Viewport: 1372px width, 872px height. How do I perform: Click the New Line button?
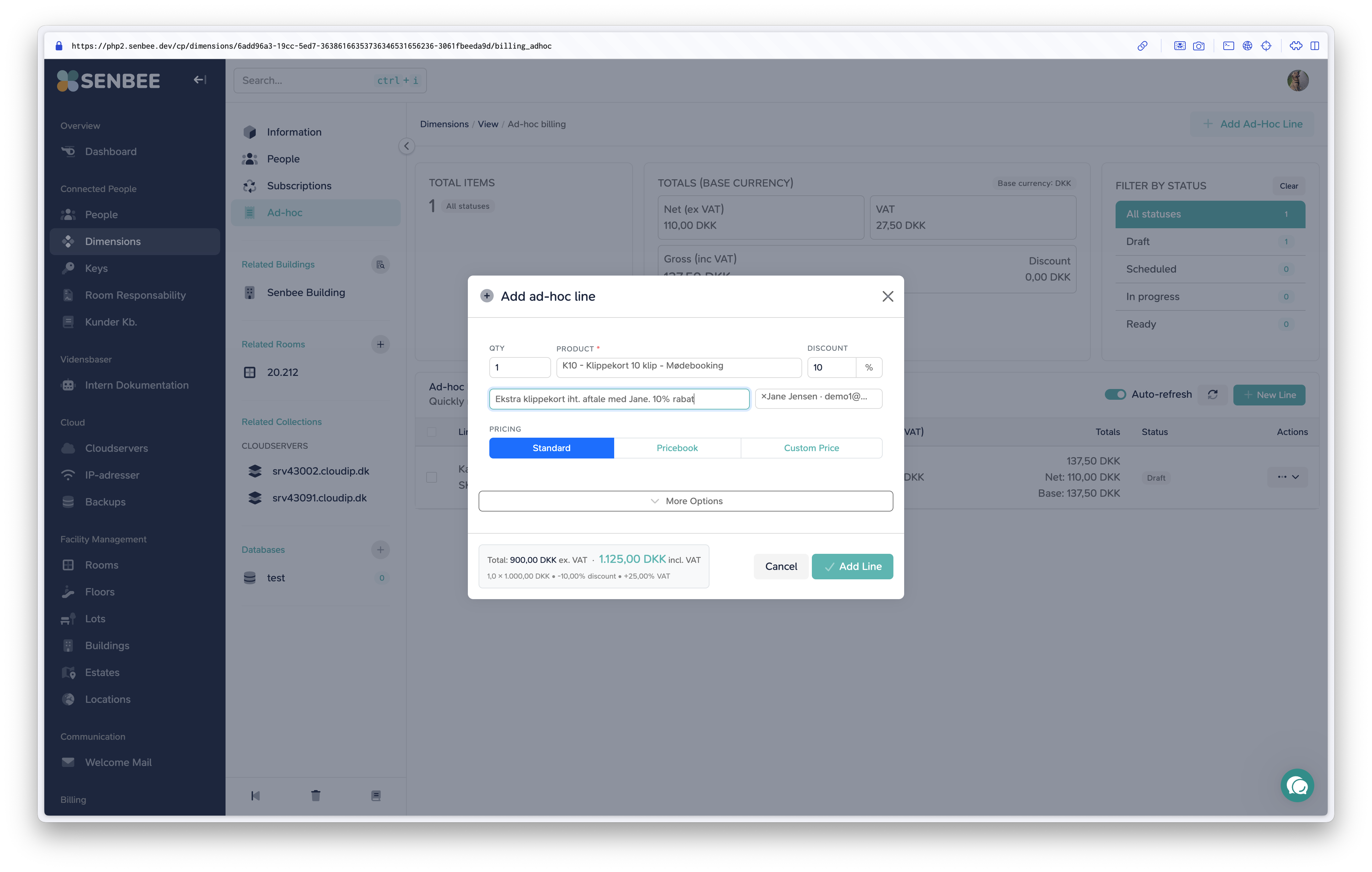pyautogui.click(x=1269, y=394)
